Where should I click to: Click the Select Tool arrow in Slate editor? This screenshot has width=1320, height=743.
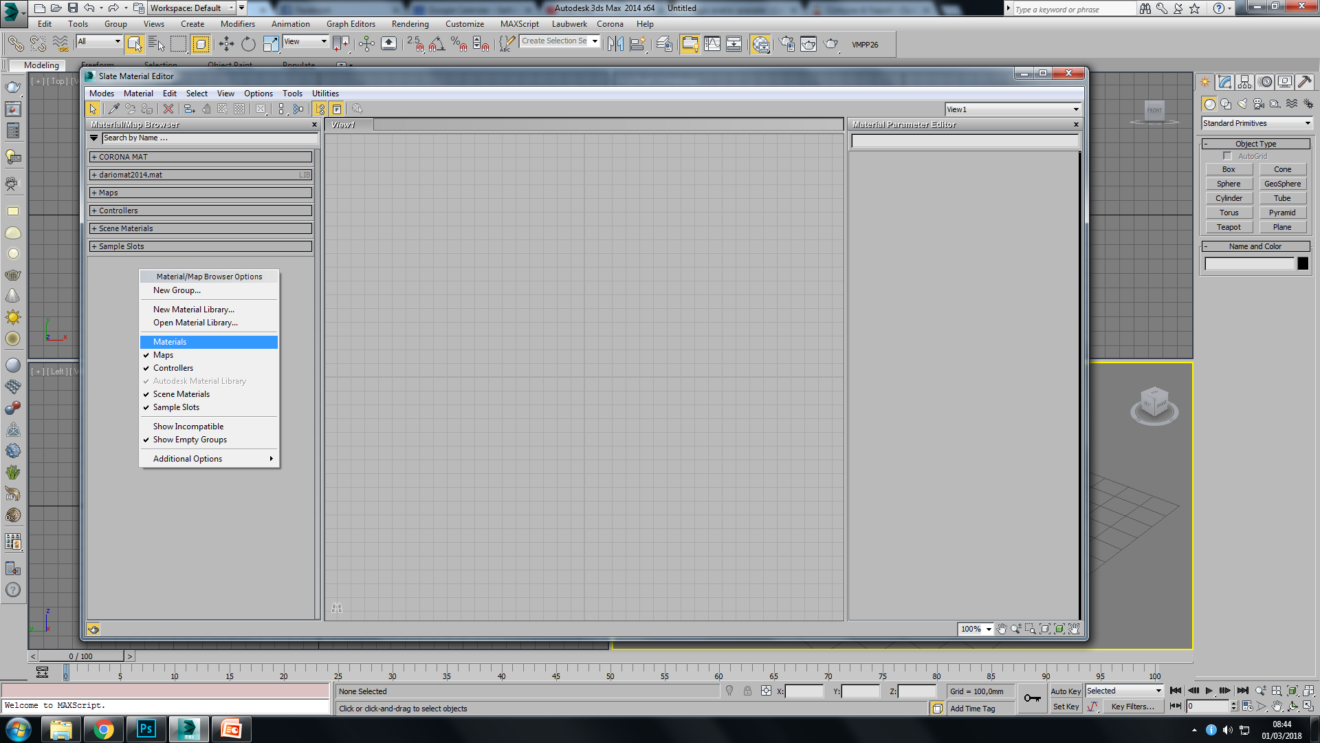coord(93,109)
